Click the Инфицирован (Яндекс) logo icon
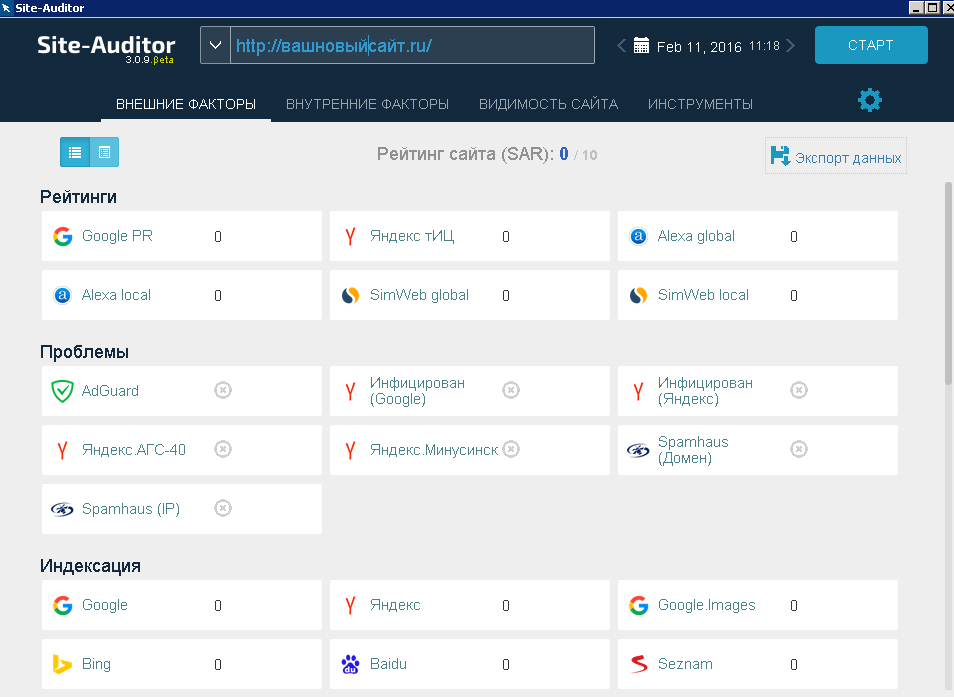The height and width of the screenshot is (697, 954). coord(638,391)
